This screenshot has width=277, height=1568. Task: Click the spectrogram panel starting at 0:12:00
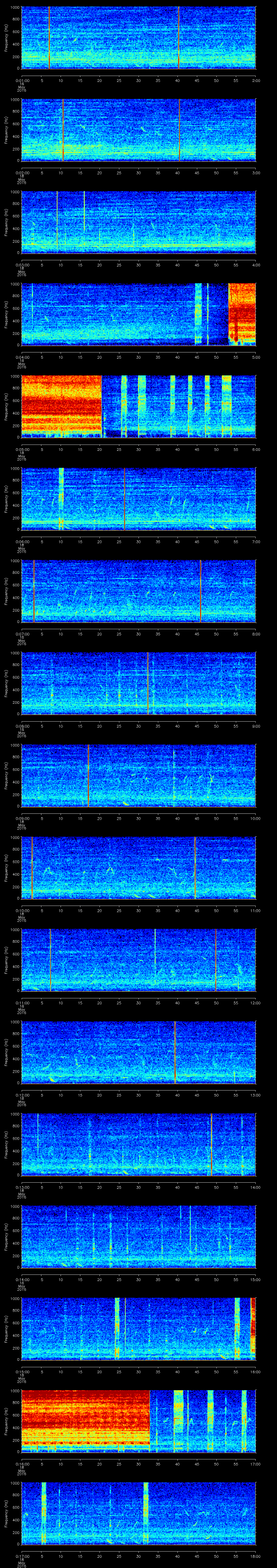[139, 1052]
